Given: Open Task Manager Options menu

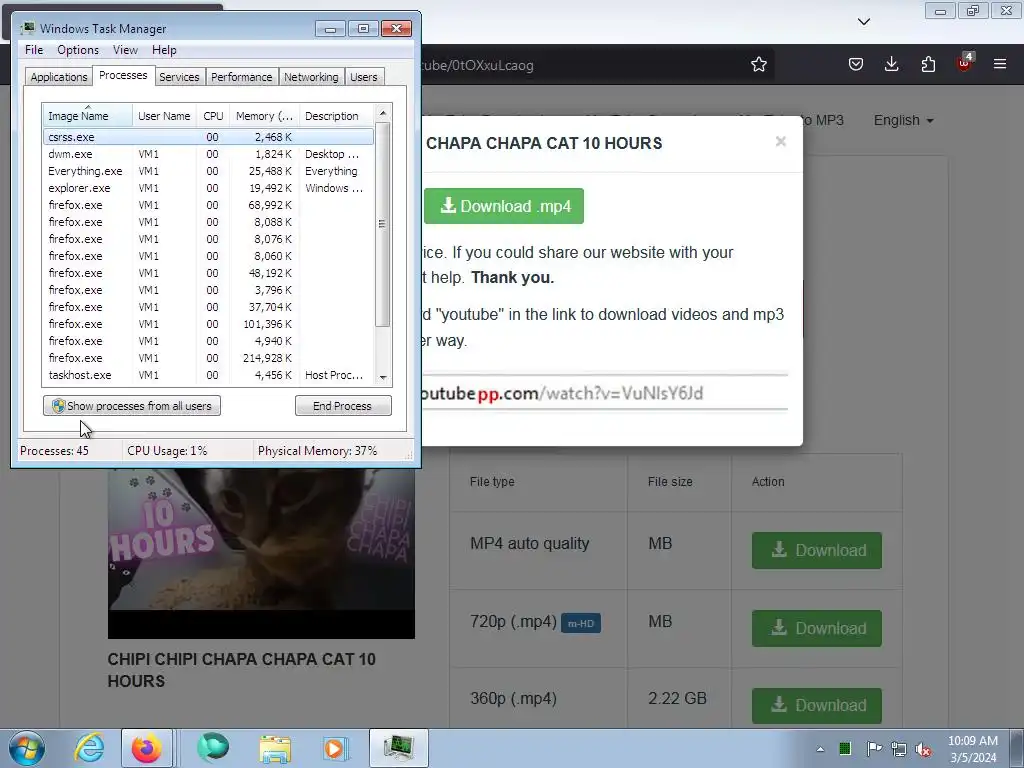Looking at the screenshot, I should tap(78, 50).
